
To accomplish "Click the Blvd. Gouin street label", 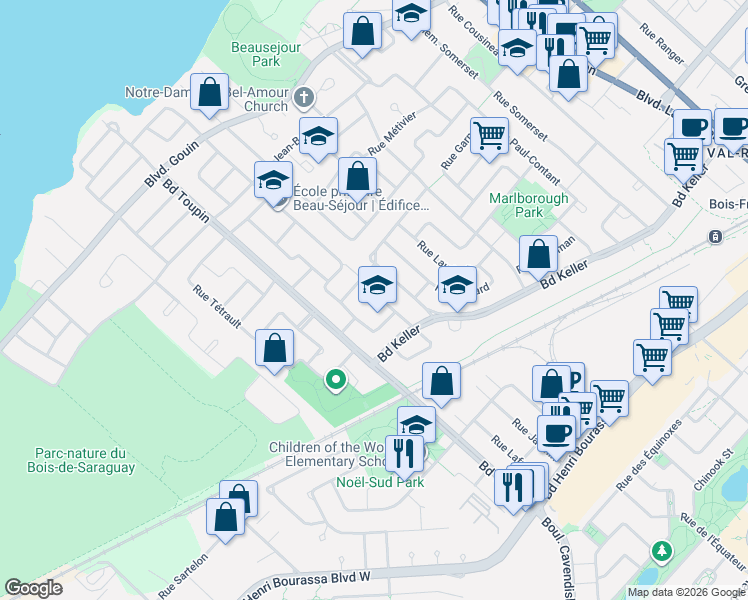I will (x=172, y=164).
